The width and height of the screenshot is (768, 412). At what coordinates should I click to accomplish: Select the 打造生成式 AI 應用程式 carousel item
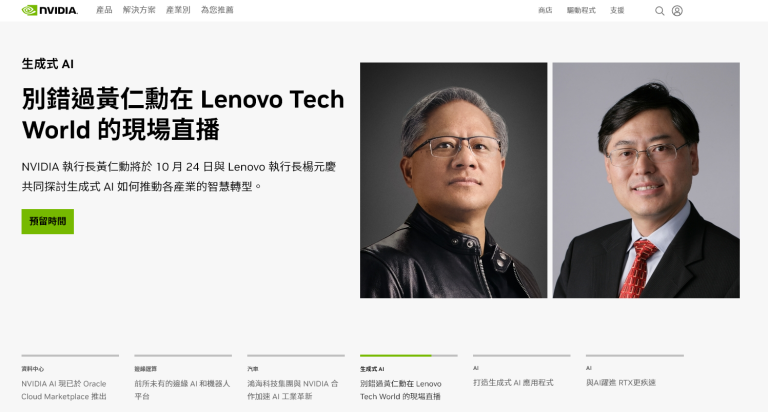point(522,372)
